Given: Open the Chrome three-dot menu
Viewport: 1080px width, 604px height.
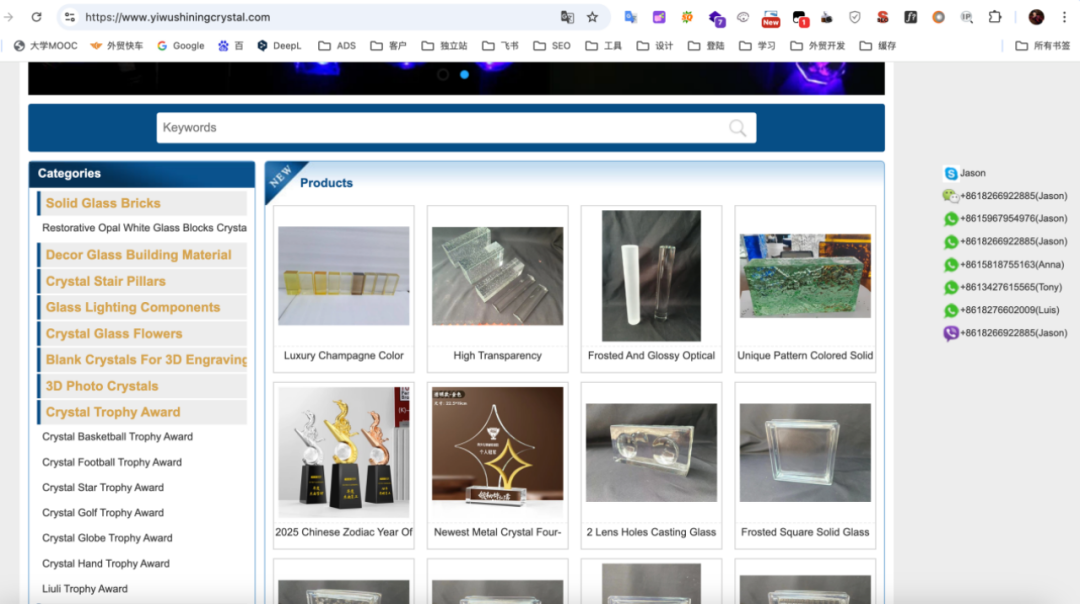Looking at the screenshot, I should pyautogui.click(x=1064, y=17).
